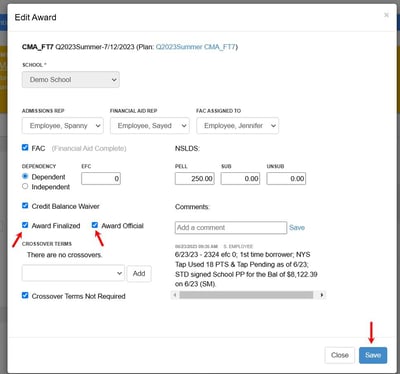The image size is (400, 374).
Task: Open the Financial Aid Rep dropdown
Action: click(150, 126)
